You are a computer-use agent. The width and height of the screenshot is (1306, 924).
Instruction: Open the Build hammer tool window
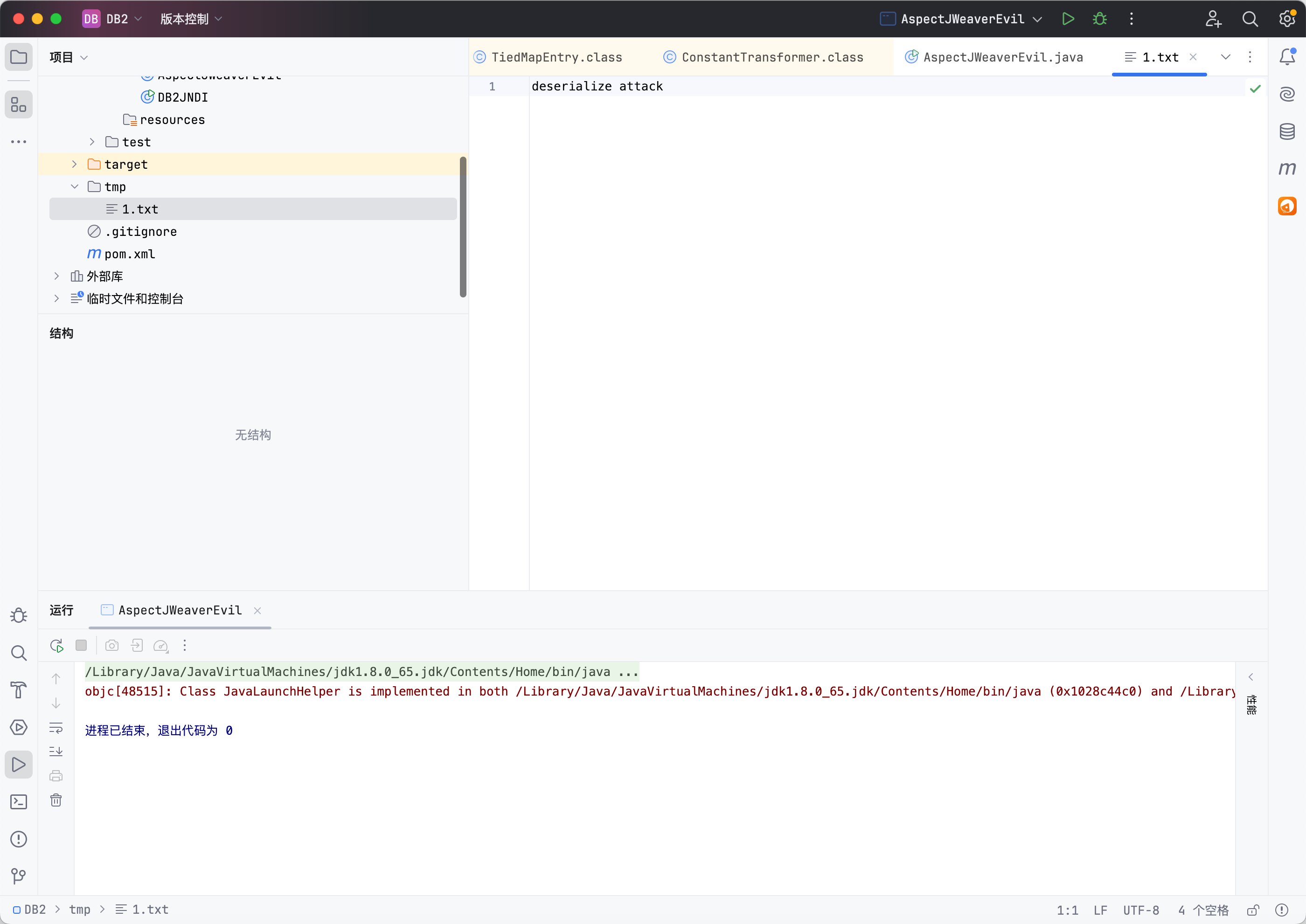click(x=19, y=690)
